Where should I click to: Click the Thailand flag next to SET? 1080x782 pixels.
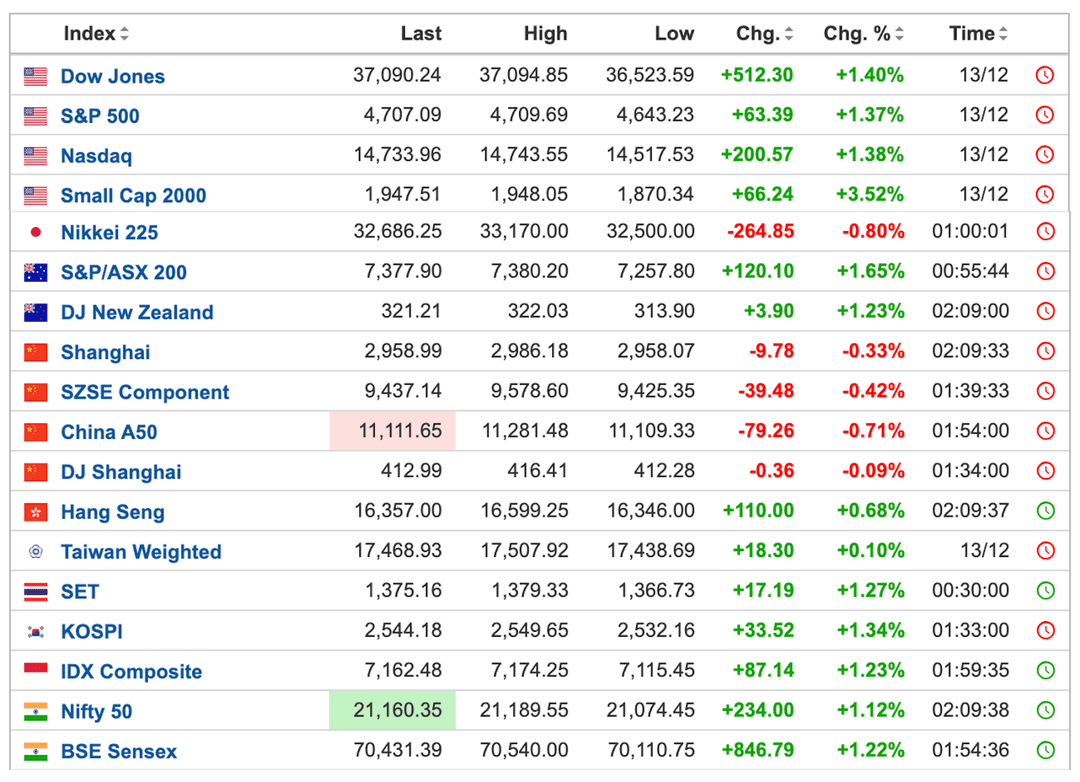35,592
